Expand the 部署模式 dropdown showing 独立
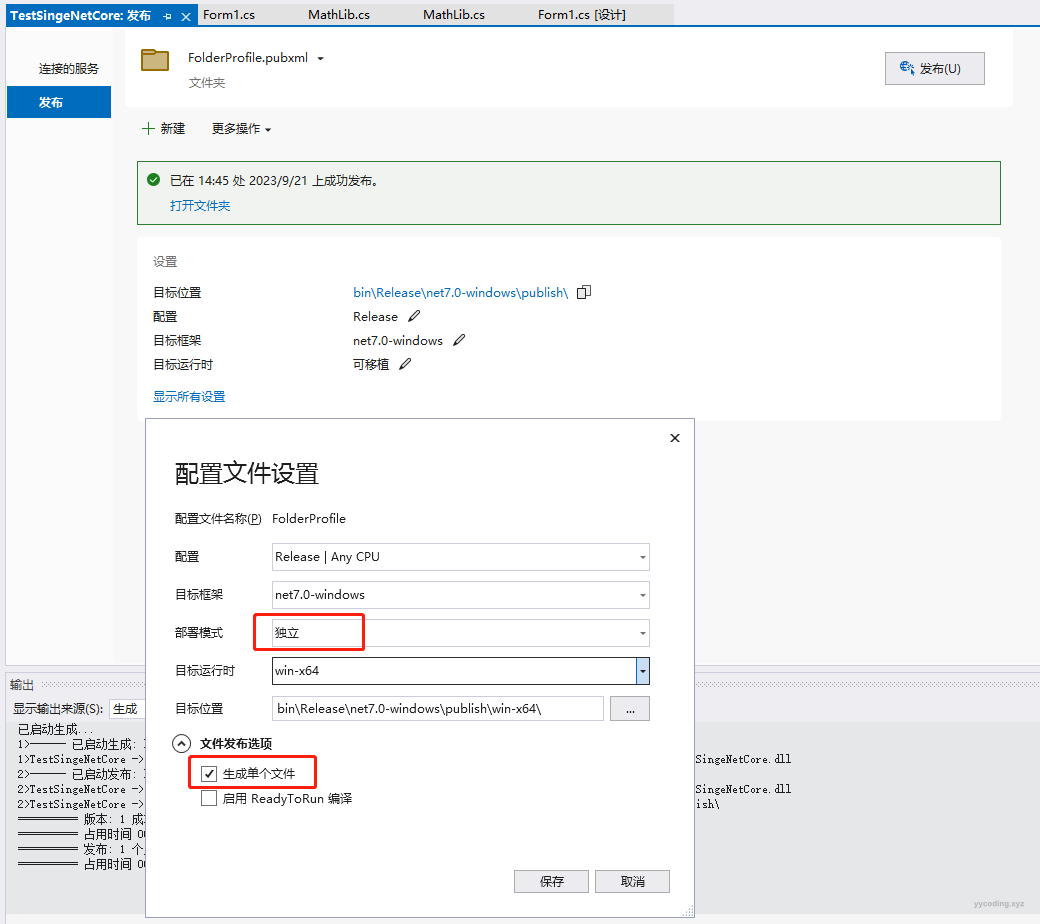The width and height of the screenshot is (1040, 924). click(642, 633)
